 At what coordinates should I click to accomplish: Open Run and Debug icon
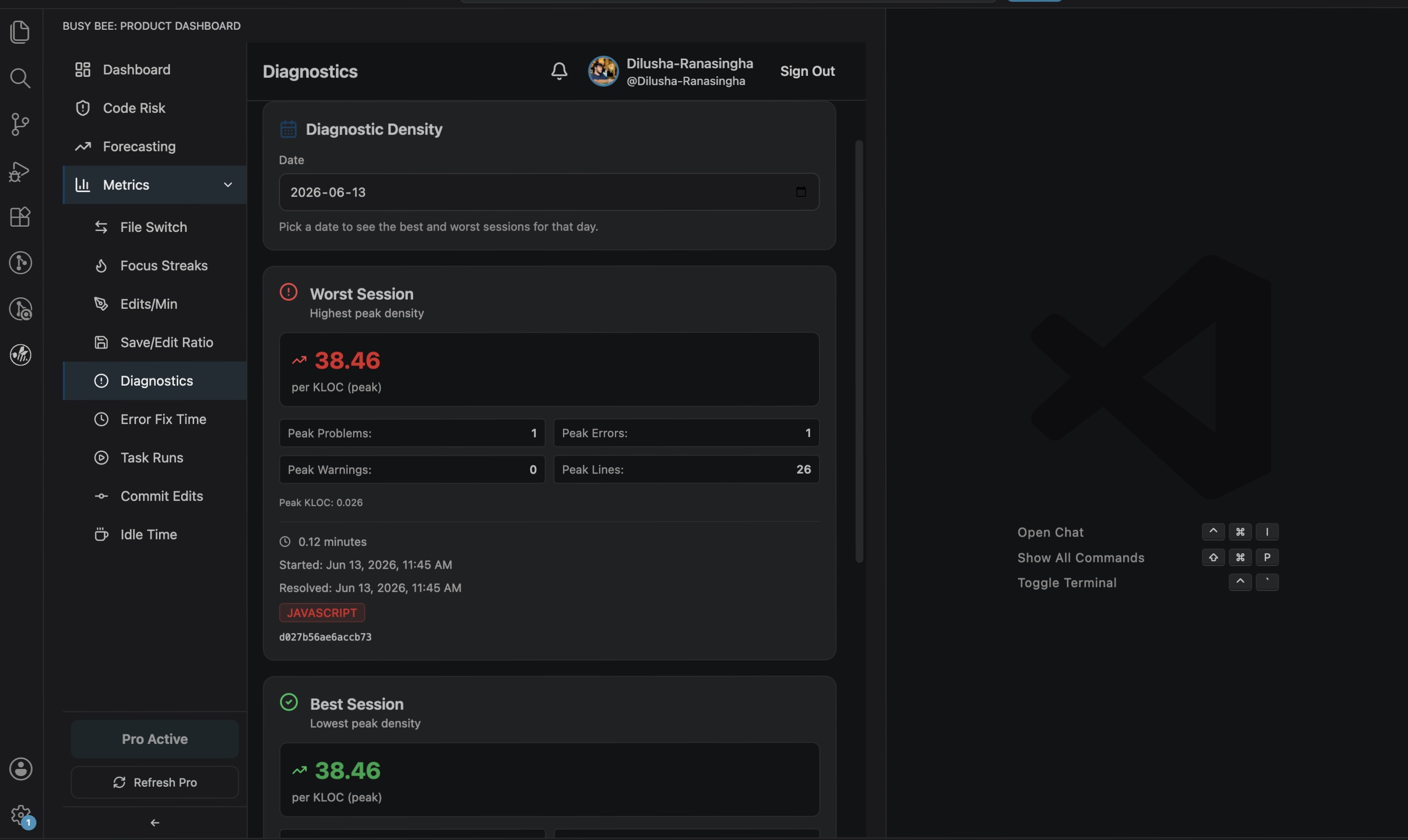pos(20,171)
